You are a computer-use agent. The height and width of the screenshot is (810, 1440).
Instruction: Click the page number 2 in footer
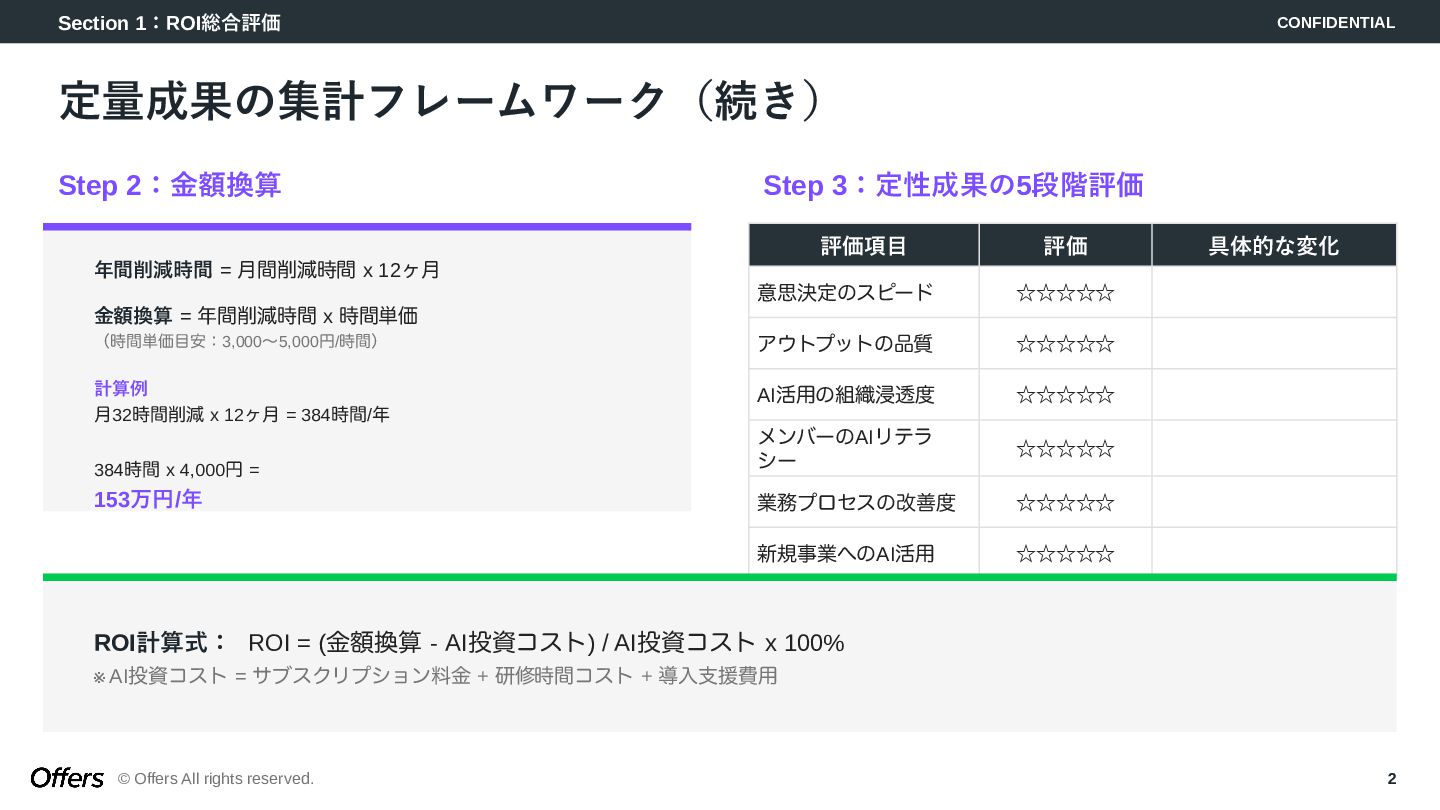pyautogui.click(x=1391, y=779)
